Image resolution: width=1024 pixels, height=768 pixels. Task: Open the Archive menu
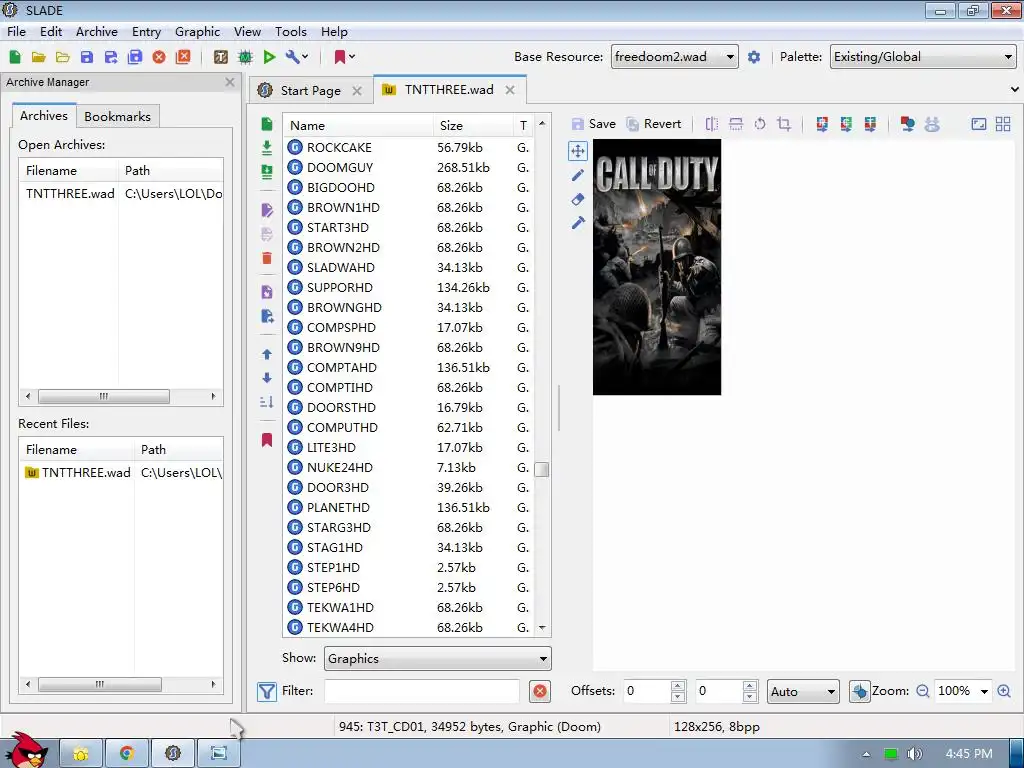pyautogui.click(x=97, y=31)
